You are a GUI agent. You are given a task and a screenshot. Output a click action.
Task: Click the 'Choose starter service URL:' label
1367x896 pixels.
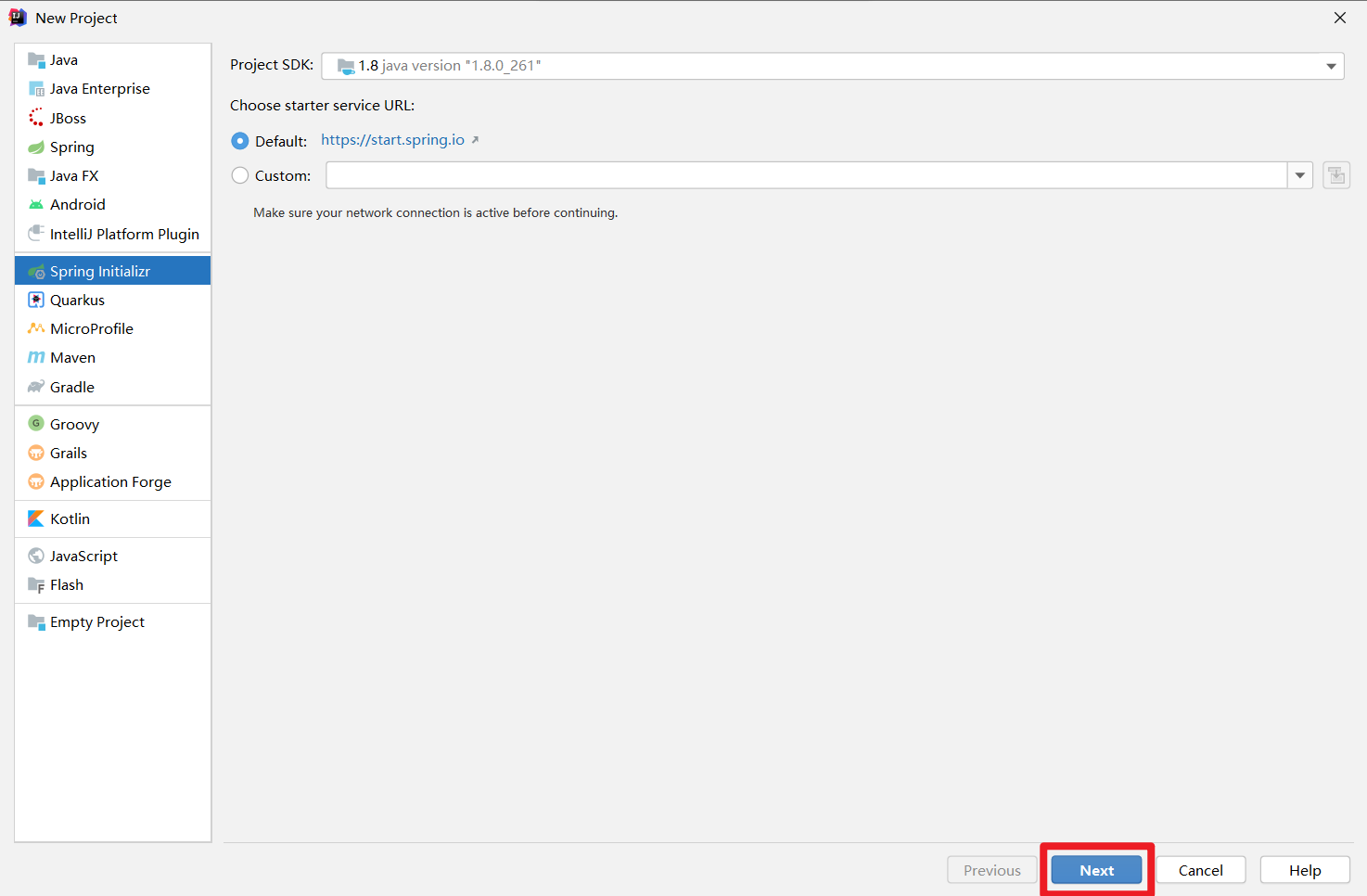point(322,105)
